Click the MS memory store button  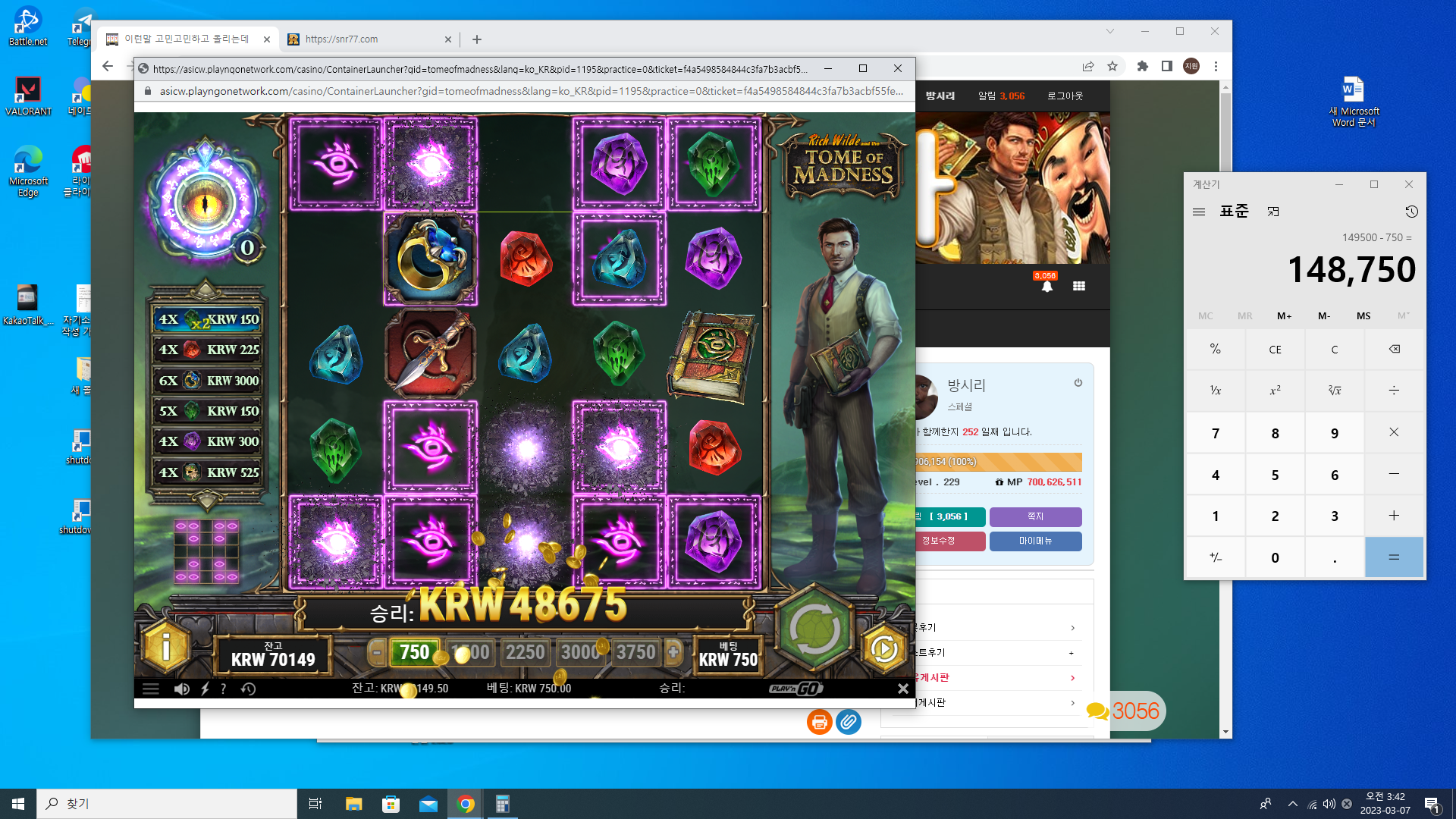click(1363, 316)
